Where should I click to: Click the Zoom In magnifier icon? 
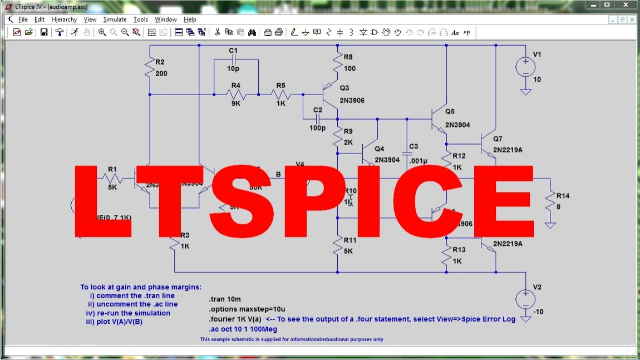pyautogui.click(x=102, y=32)
